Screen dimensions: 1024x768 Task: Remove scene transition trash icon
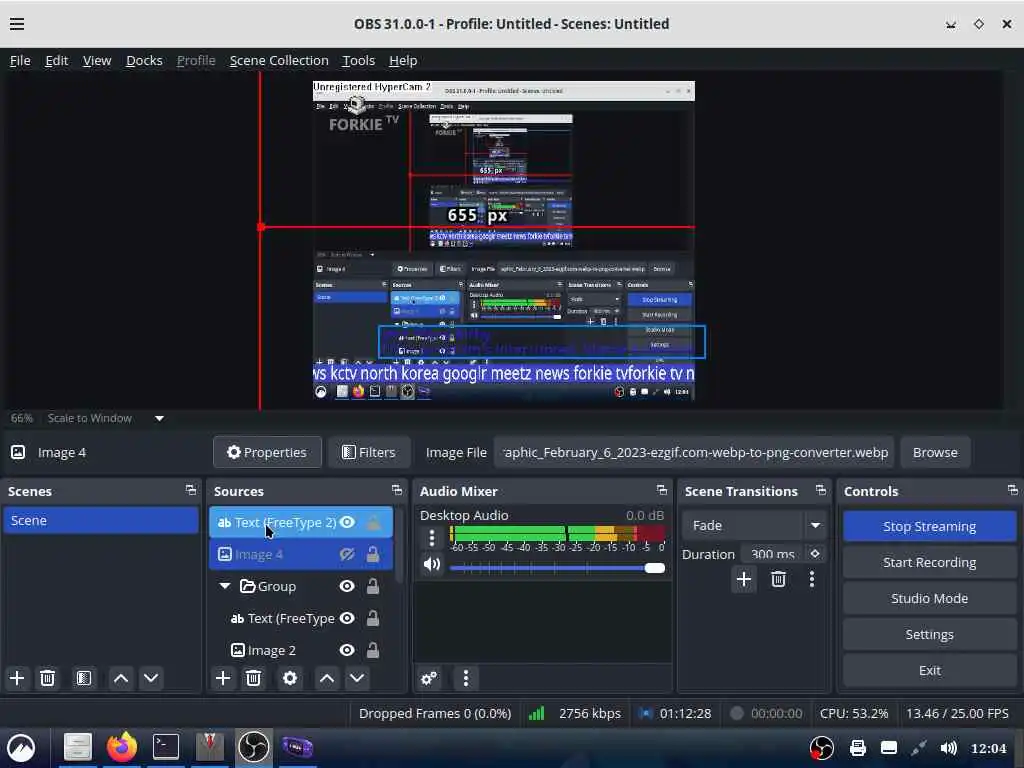(778, 579)
